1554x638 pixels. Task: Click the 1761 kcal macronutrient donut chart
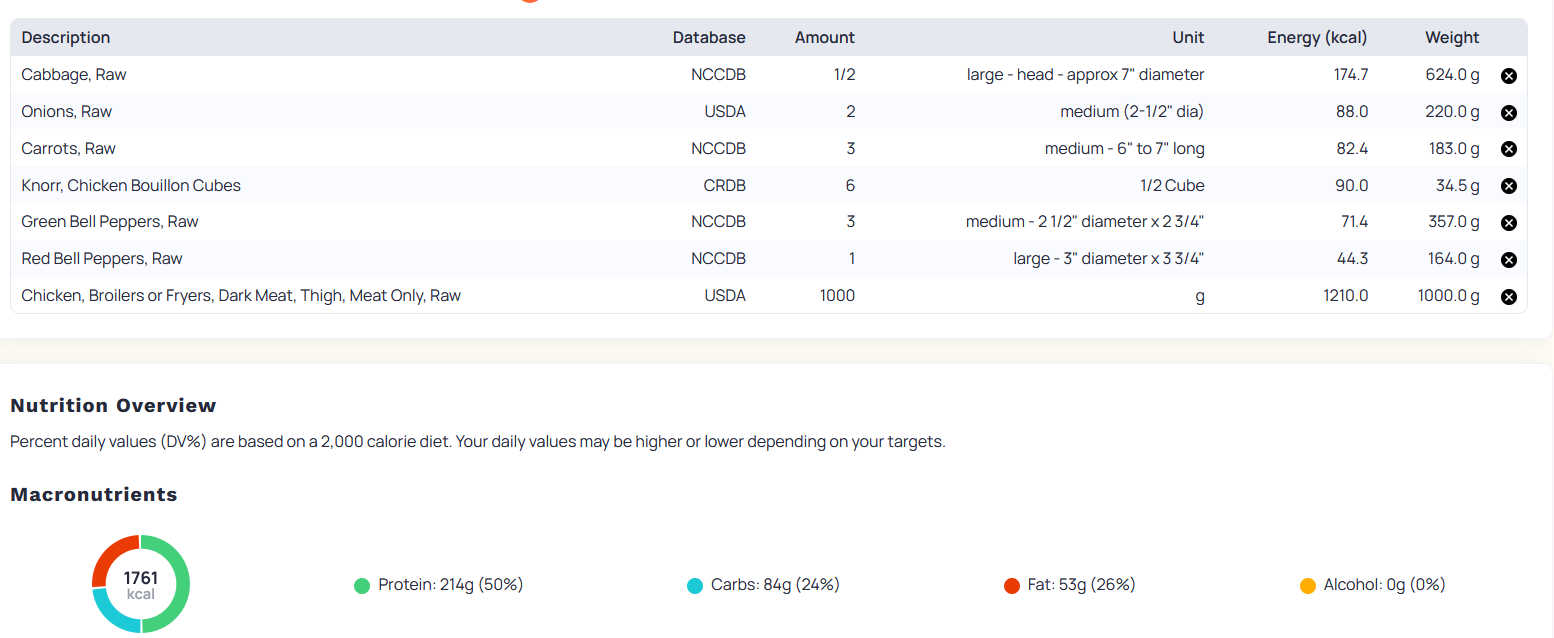tap(141, 584)
